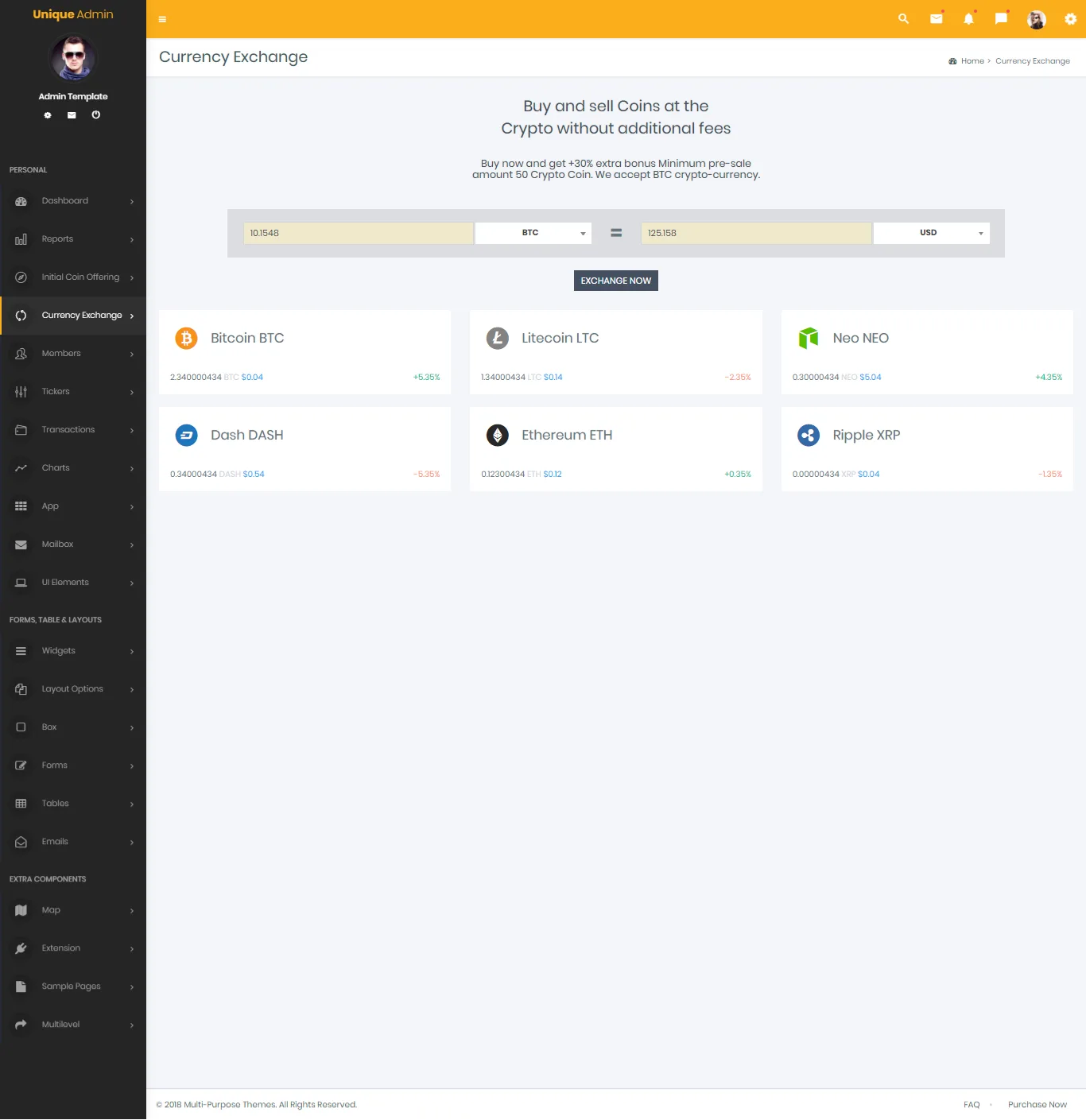
Task: Open the chat messages icon
Action: coord(1000,18)
